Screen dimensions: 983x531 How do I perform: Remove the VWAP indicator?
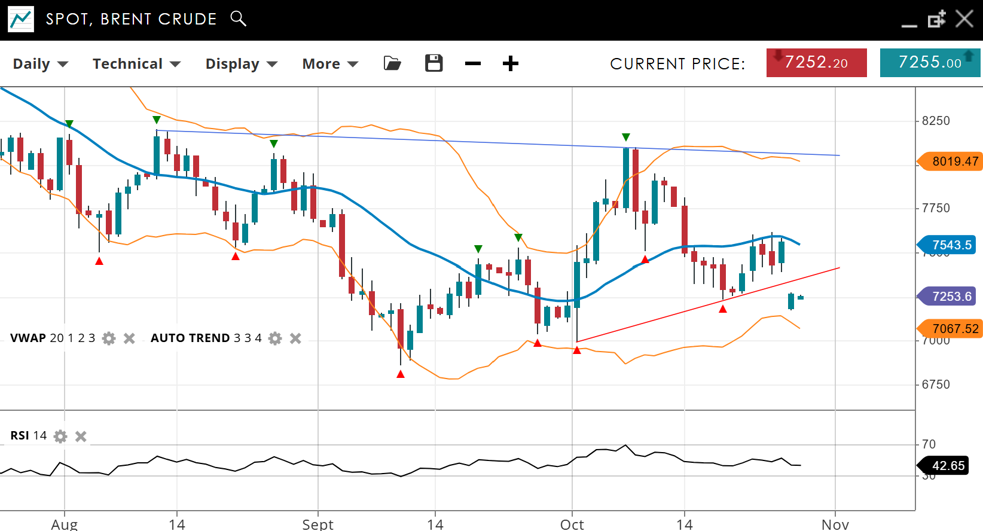coord(129,339)
